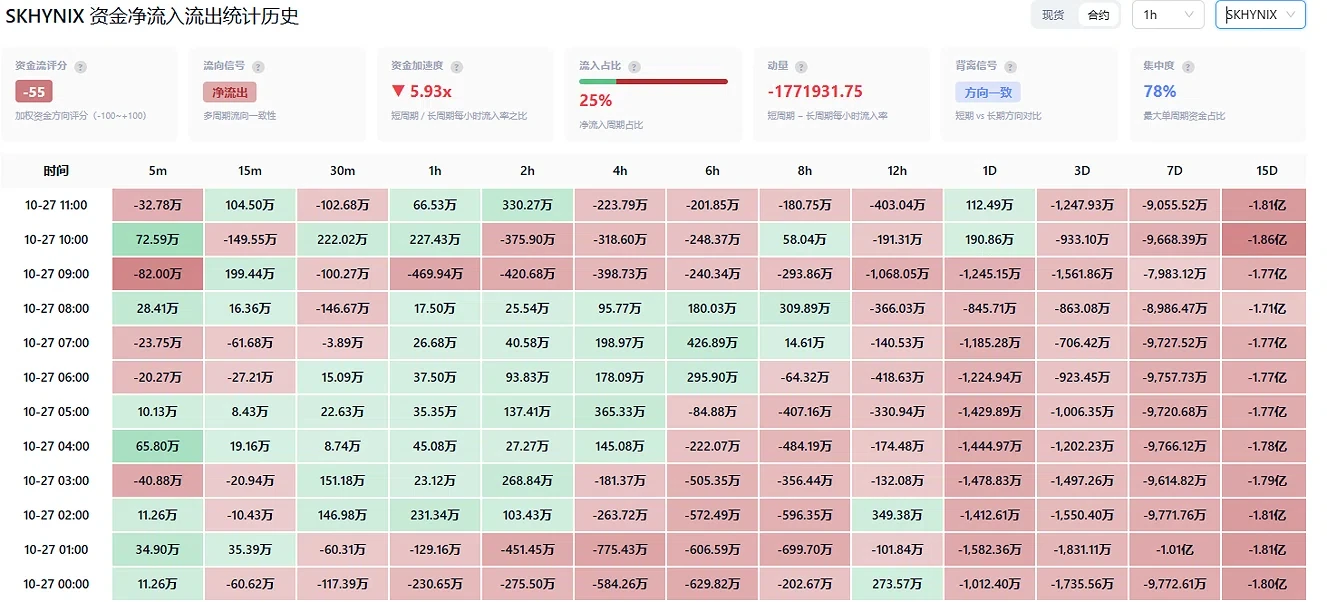This screenshot has height=602, width=1327.
Task: Click the 时间 column header
Action: [x=56, y=171]
